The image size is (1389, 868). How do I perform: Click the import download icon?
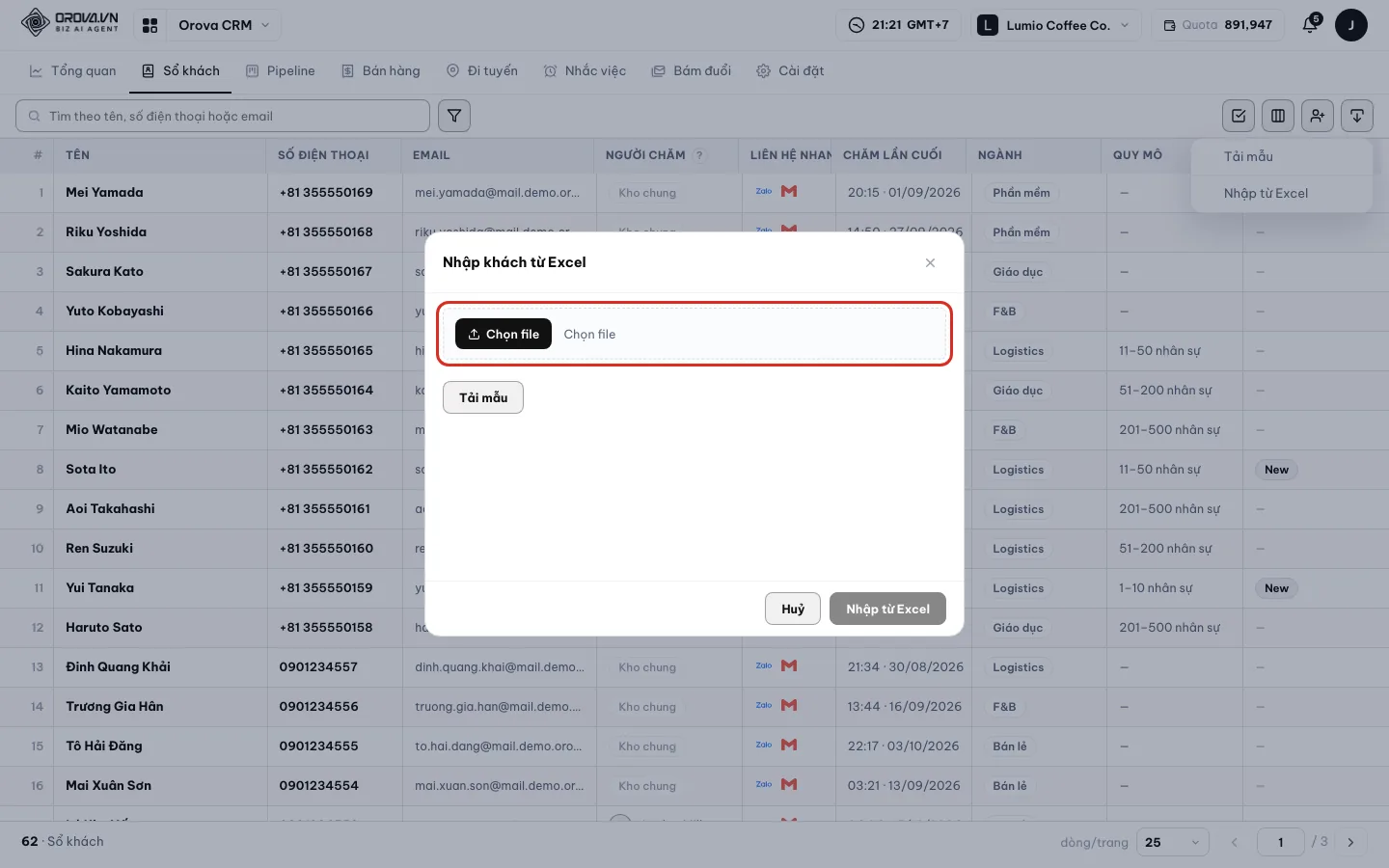(x=1357, y=116)
